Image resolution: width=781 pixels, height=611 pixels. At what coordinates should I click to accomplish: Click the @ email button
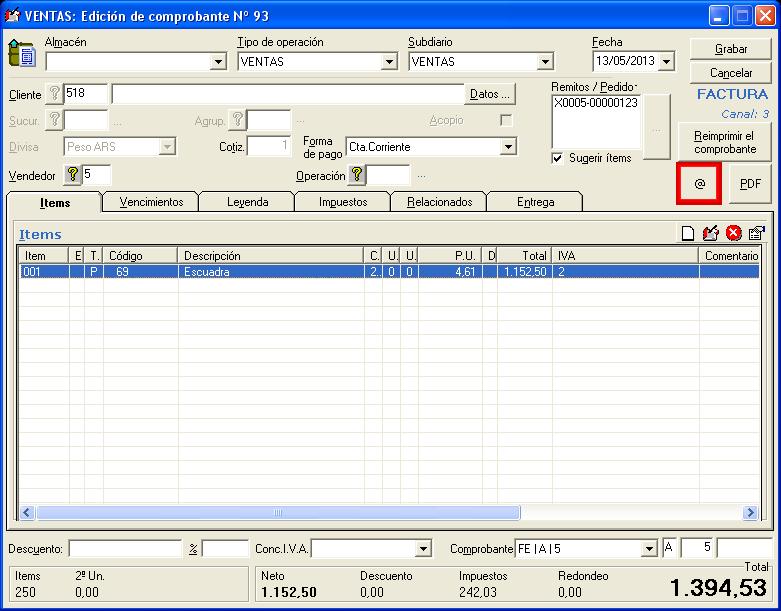(x=700, y=184)
